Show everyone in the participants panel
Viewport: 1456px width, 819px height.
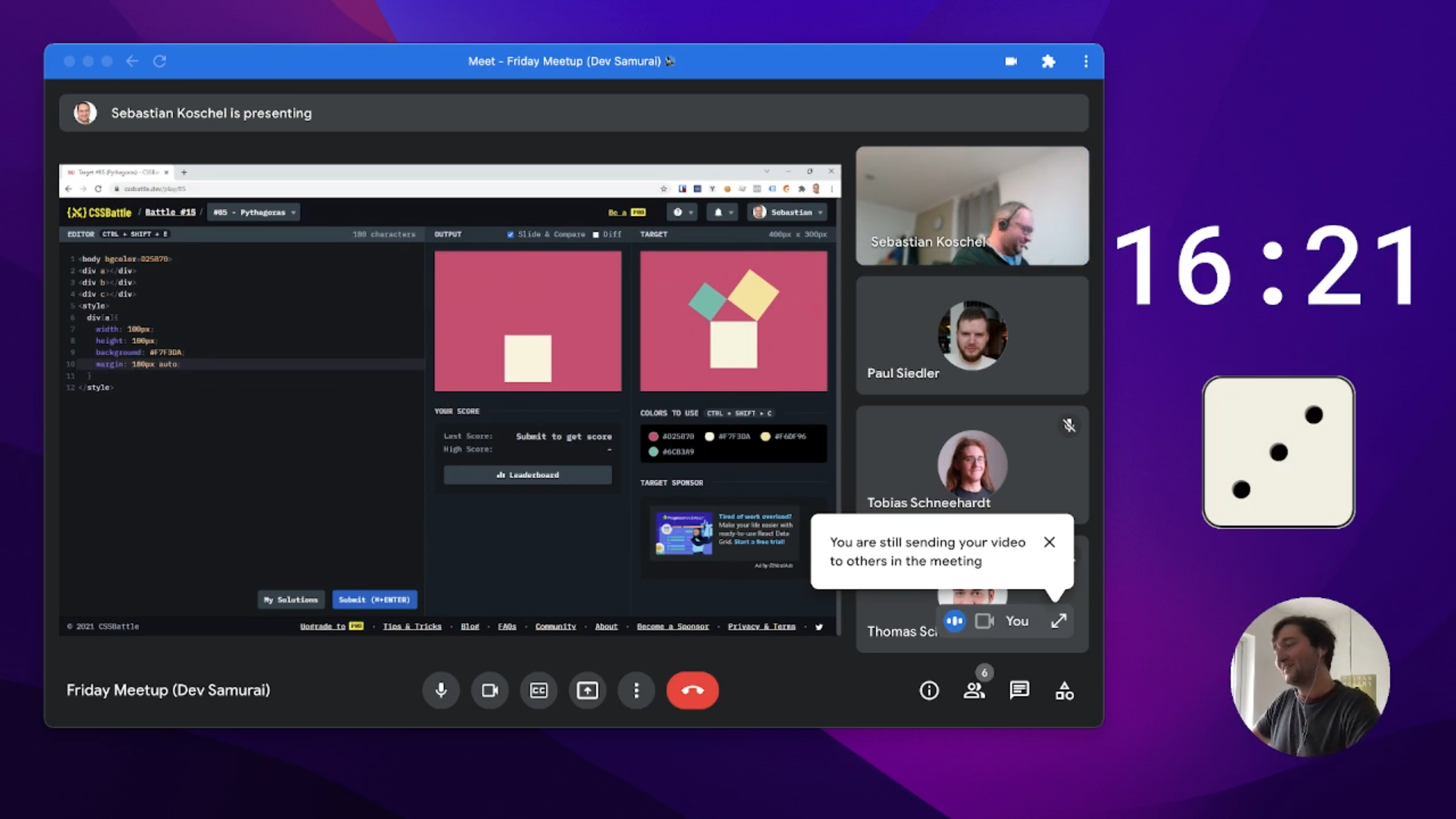point(974,690)
